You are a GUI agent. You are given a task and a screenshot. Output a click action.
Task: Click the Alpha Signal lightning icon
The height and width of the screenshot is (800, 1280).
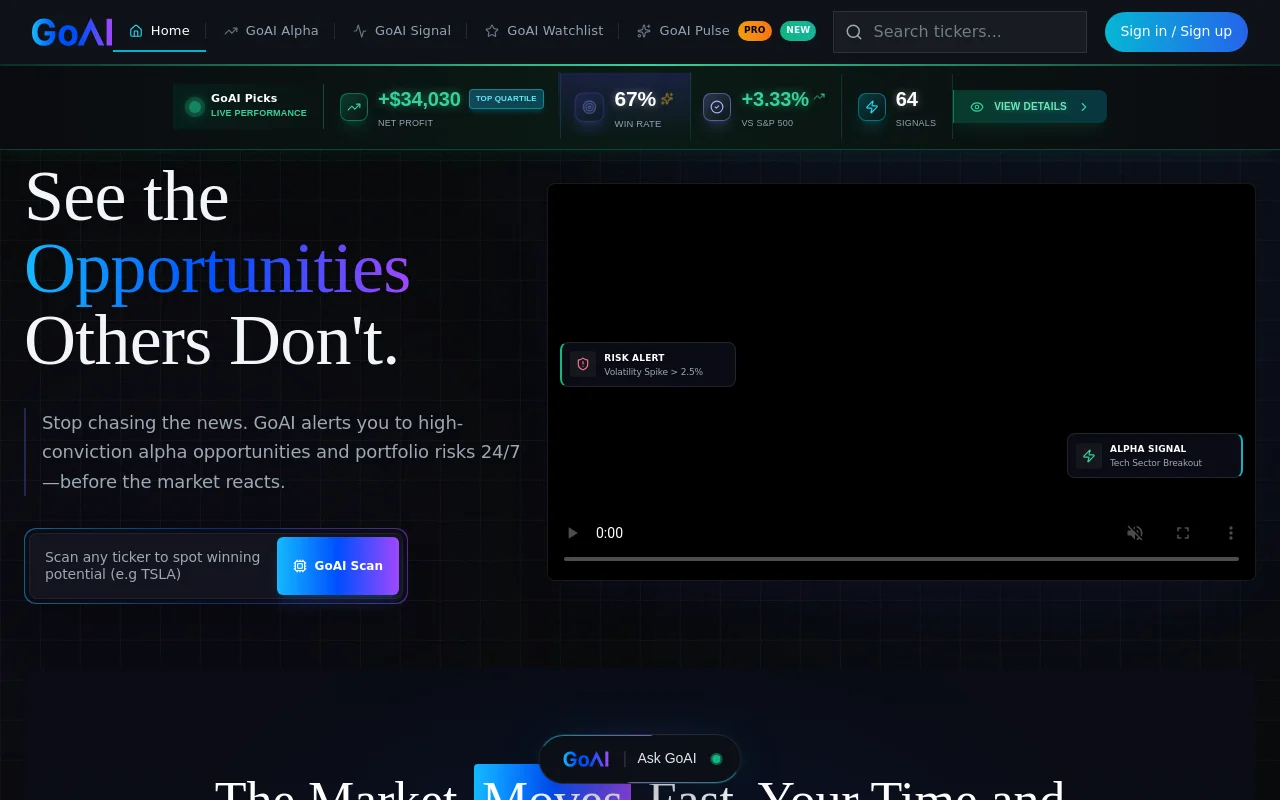tap(1089, 456)
